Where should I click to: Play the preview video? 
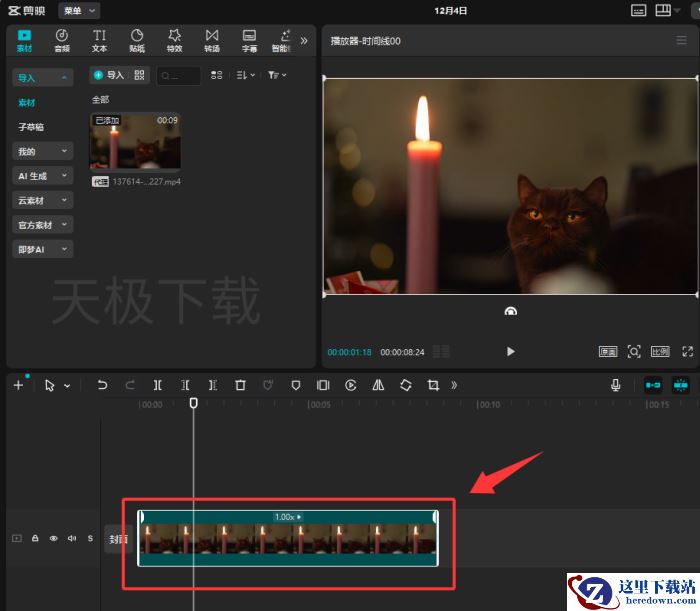tap(511, 352)
